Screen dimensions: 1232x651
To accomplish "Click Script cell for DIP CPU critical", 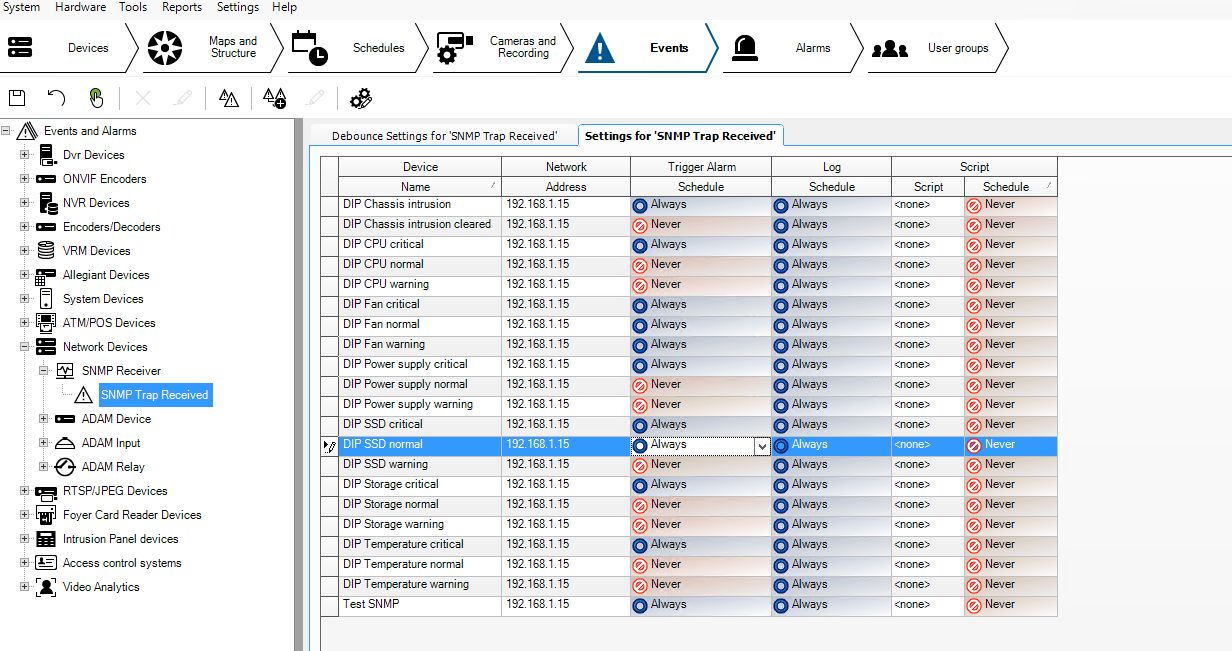I will pyautogui.click(x=927, y=244).
